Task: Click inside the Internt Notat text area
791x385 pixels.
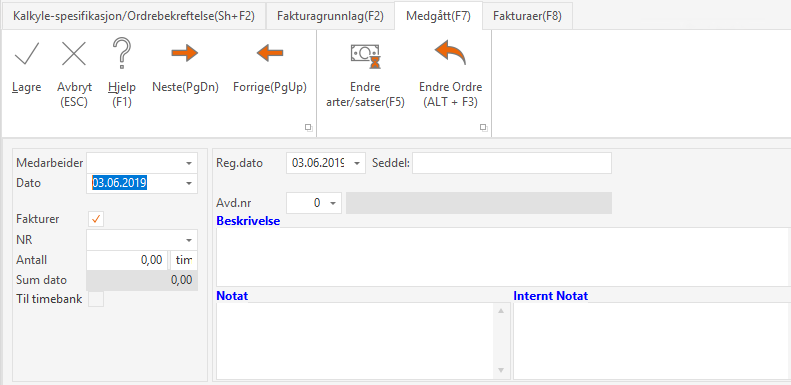Action: (652, 341)
